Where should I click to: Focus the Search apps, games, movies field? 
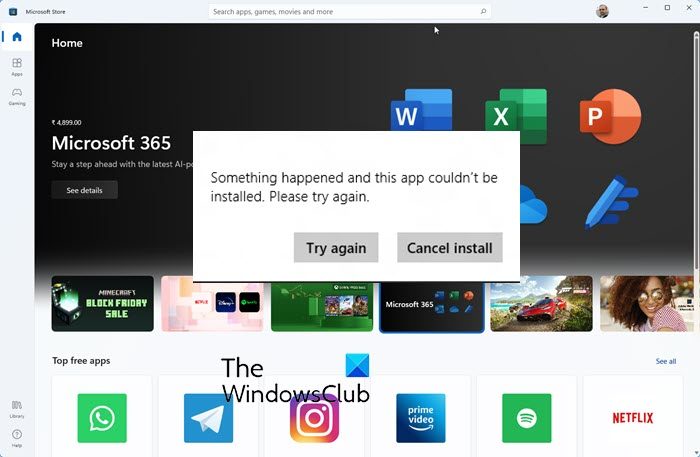click(x=349, y=12)
